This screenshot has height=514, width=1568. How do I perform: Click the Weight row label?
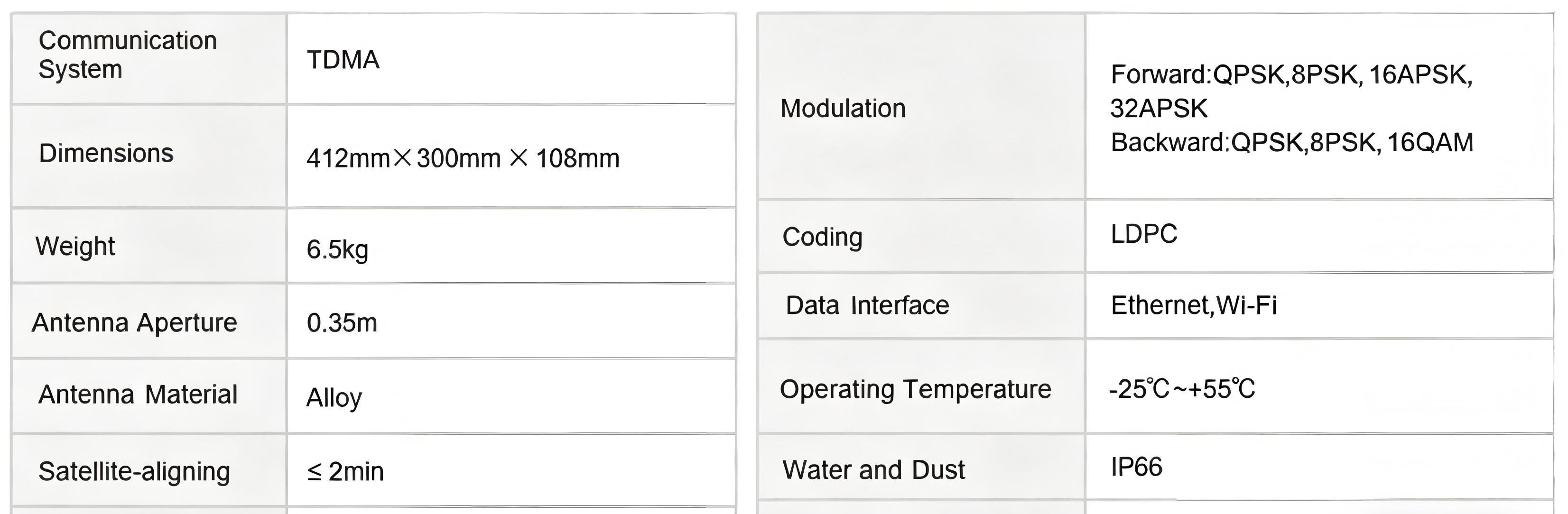pyautogui.click(x=75, y=247)
